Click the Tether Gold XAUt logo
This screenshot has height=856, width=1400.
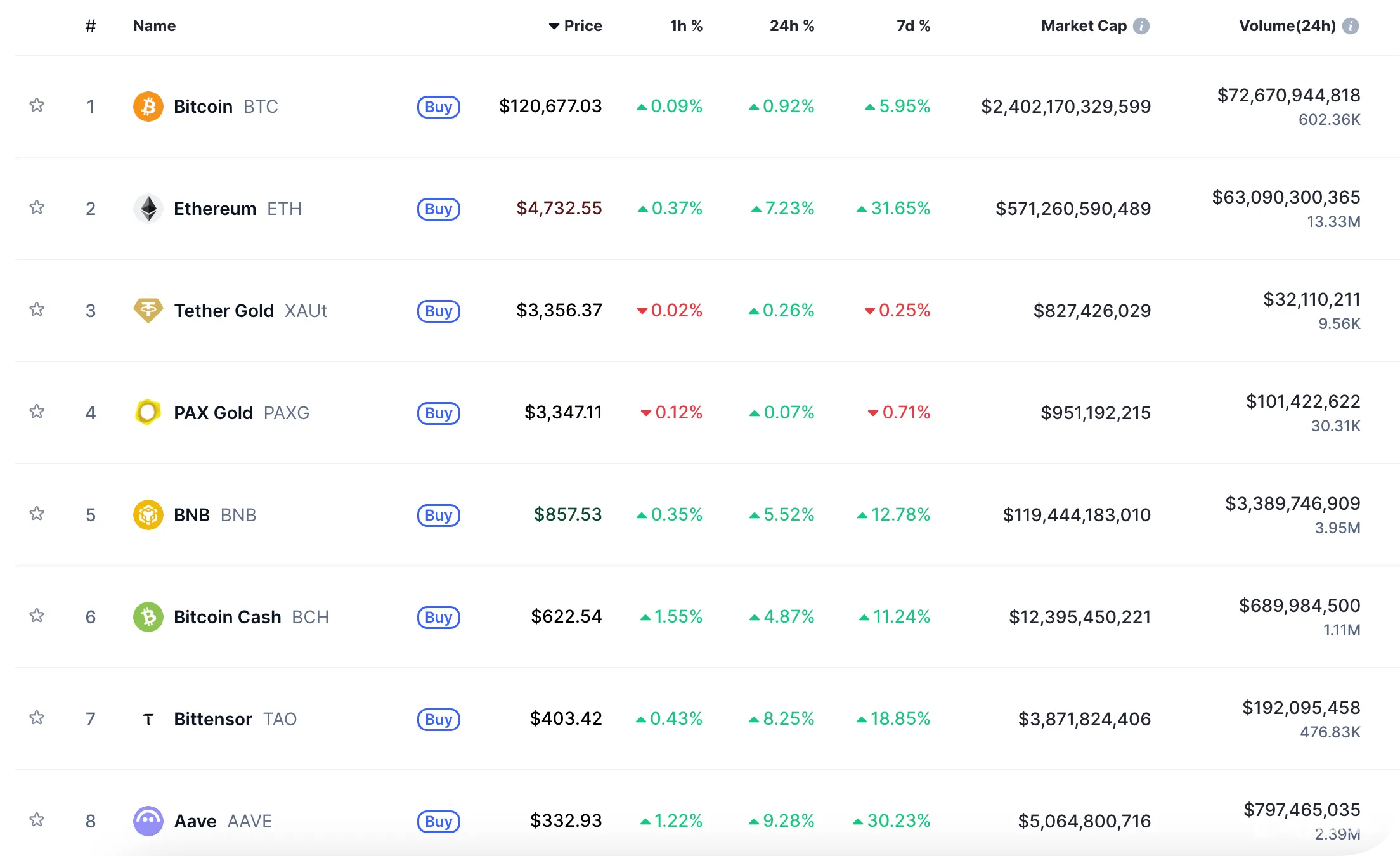148,311
